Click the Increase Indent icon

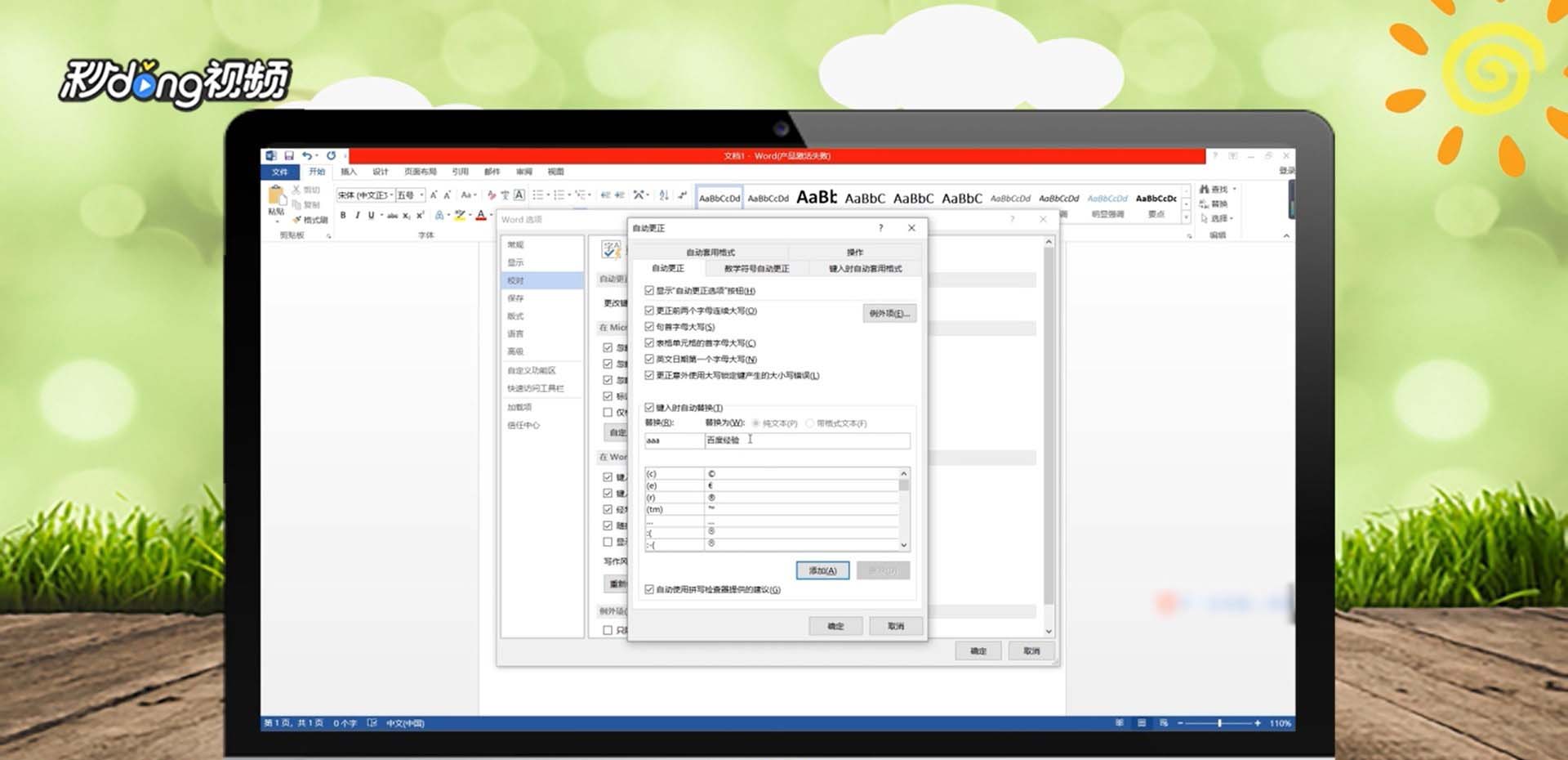(620, 194)
